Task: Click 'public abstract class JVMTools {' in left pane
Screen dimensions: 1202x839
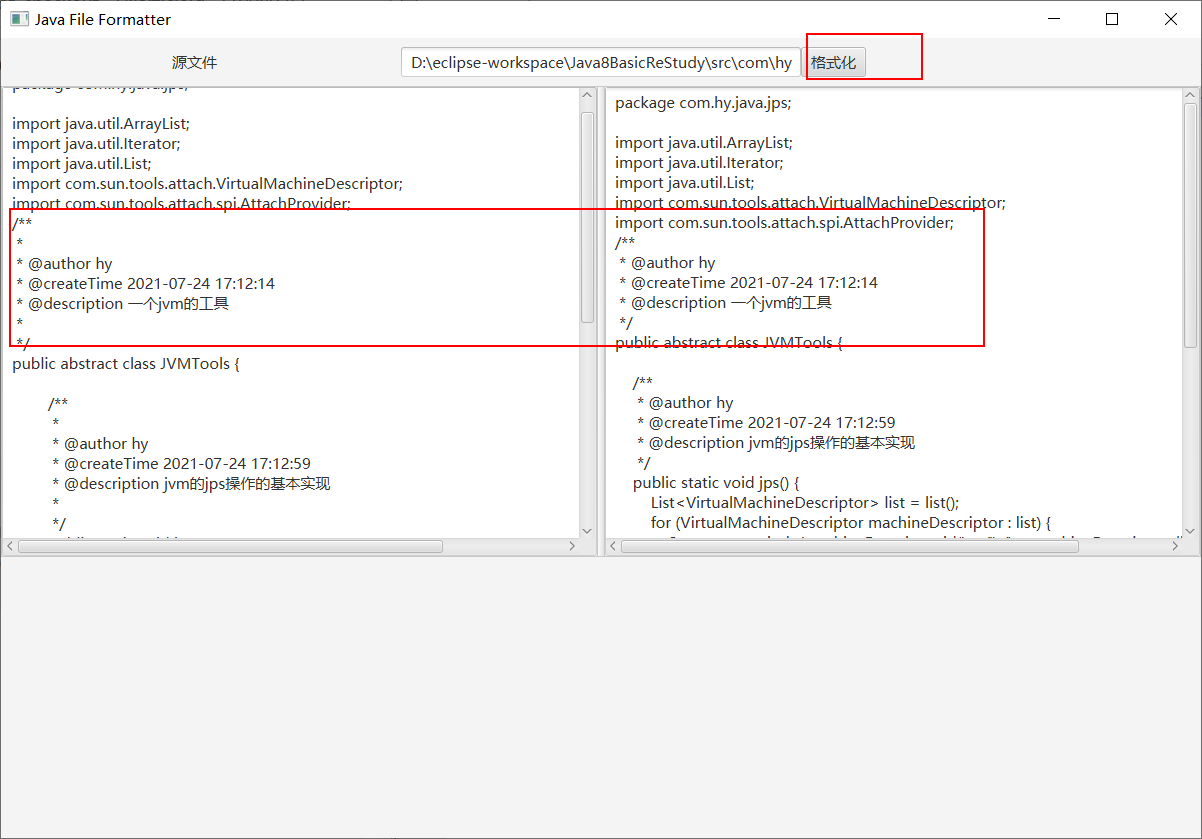Action: (126, 363)
